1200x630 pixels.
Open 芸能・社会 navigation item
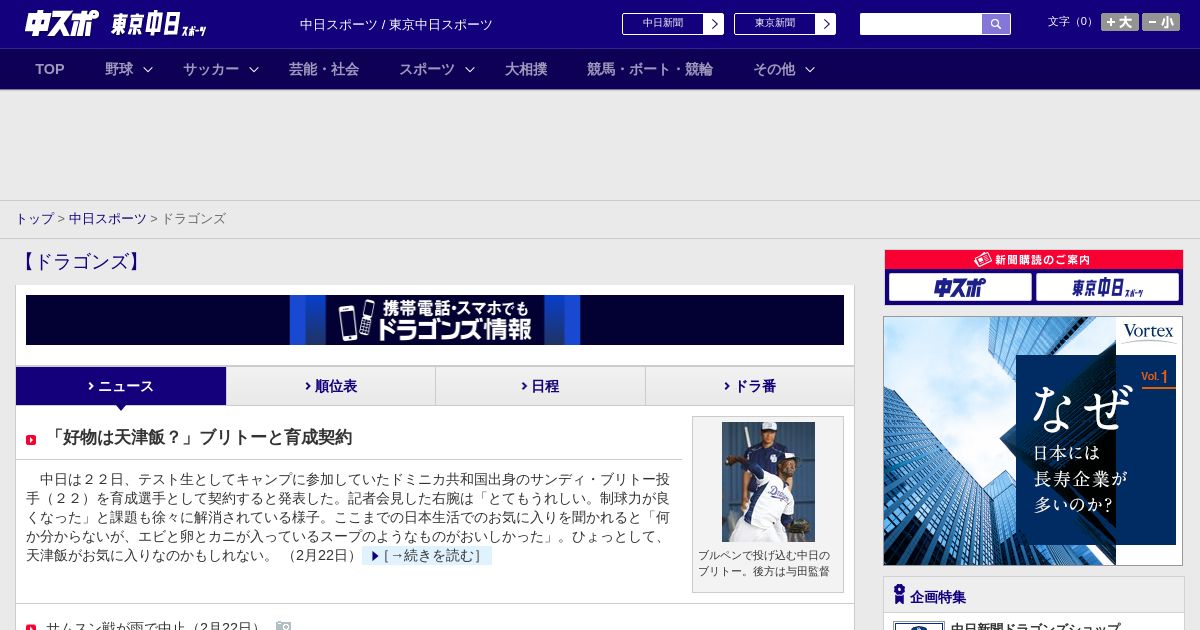[324, 69]
